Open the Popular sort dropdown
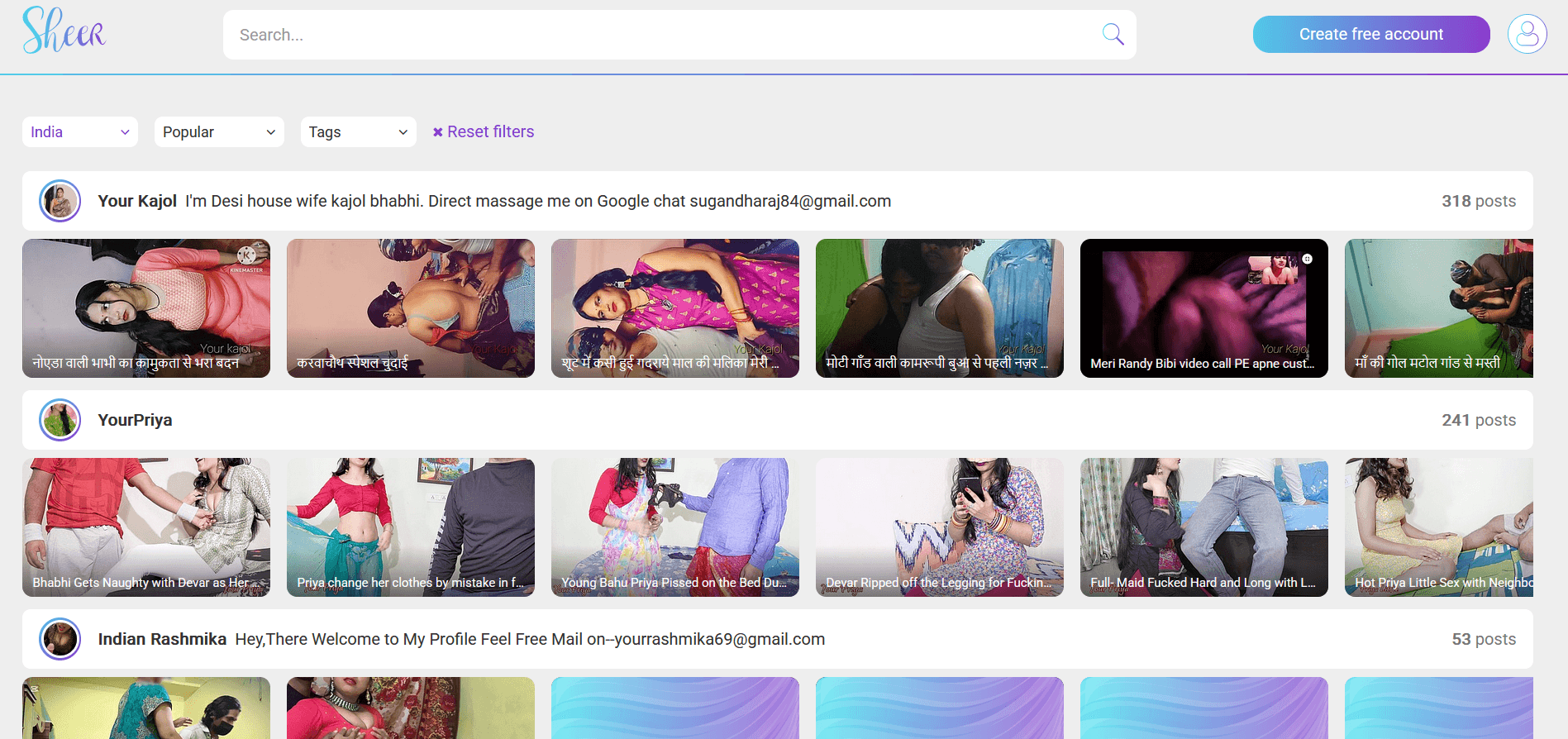The height and width of the screenshot is (739, 1568). [x=219, y=132]
